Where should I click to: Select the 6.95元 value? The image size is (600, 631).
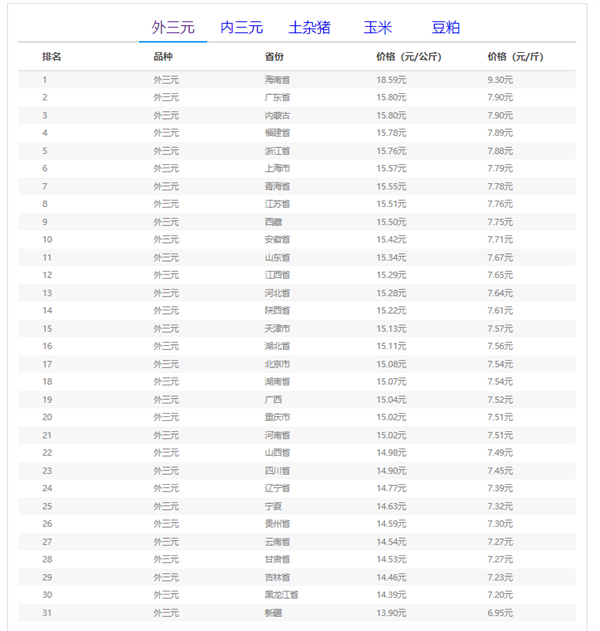[x=500, y=613]
